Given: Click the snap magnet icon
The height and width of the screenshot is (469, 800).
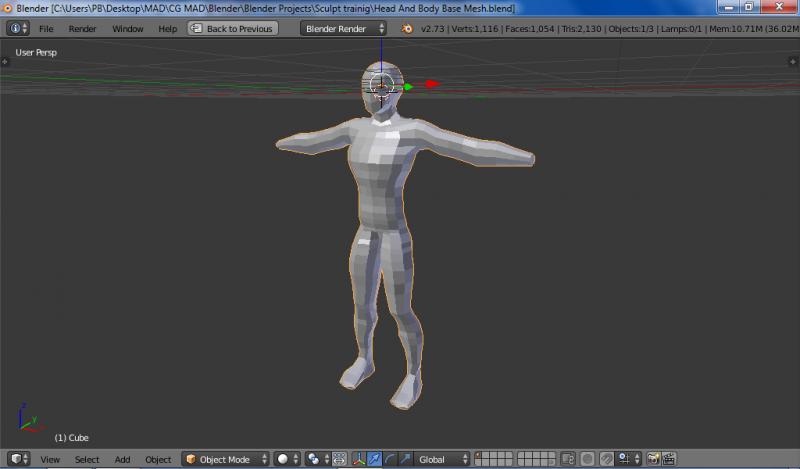Looking at the screenshot, I should click(x=606, y=459).
